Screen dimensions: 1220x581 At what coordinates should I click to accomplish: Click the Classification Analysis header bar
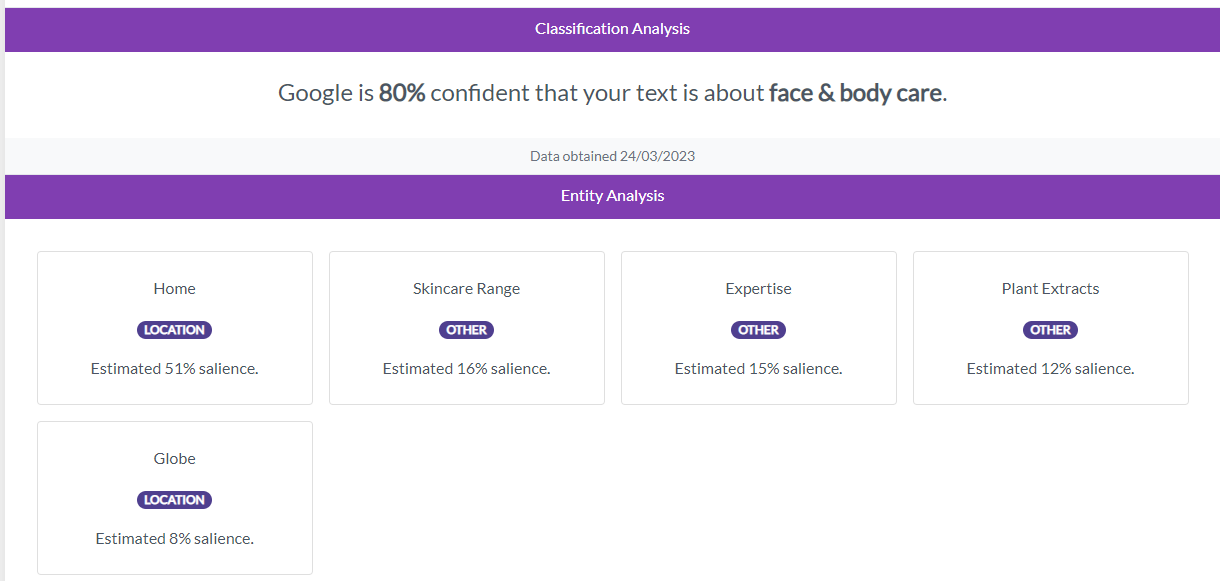tap(612, 29)
